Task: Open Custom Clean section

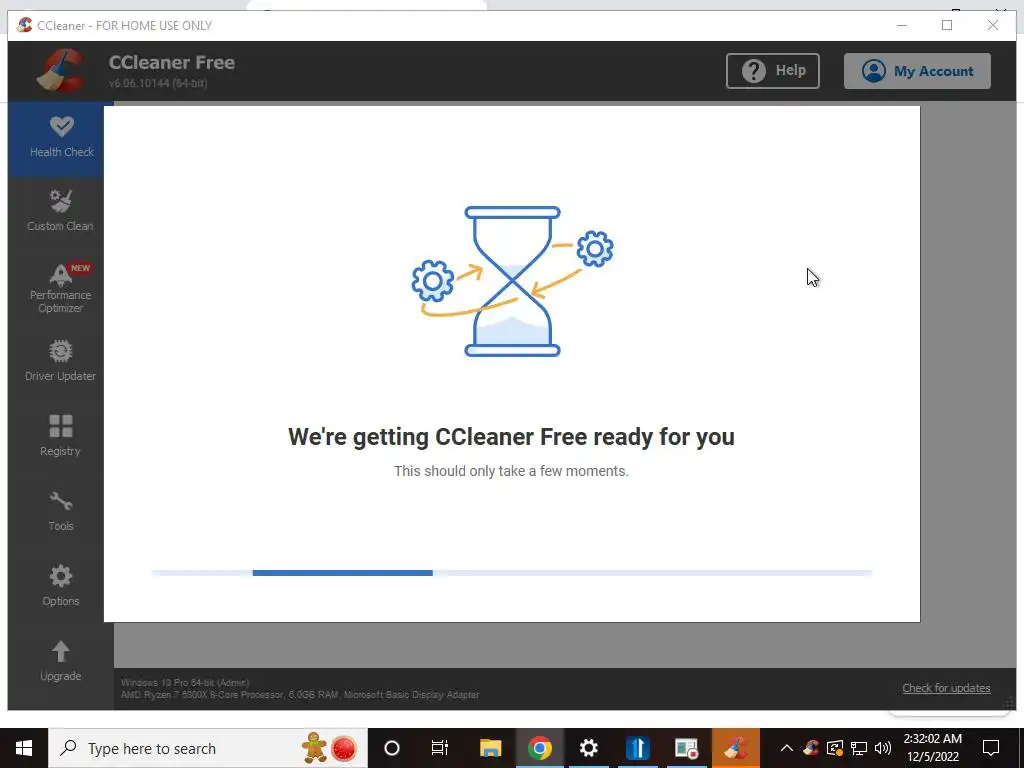Action: tap(61, 211)
